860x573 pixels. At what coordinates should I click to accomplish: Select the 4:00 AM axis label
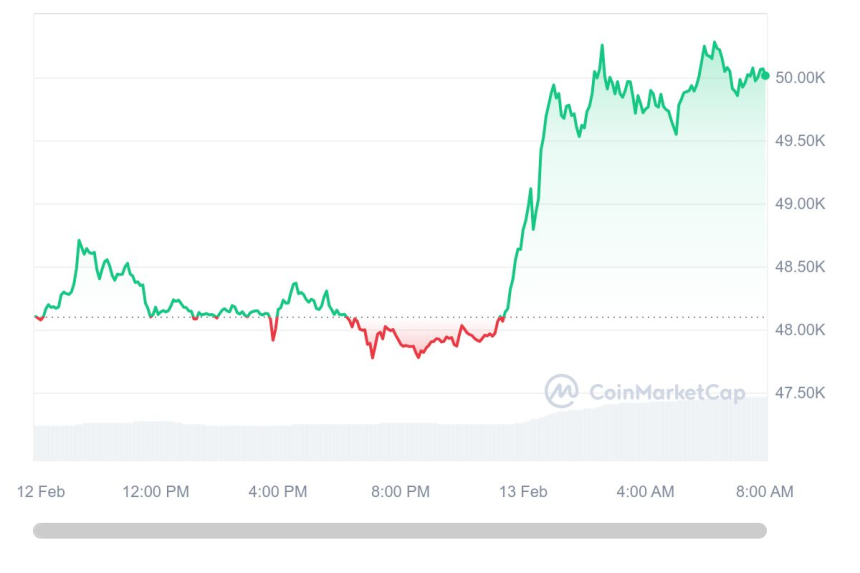coord(645,491)
